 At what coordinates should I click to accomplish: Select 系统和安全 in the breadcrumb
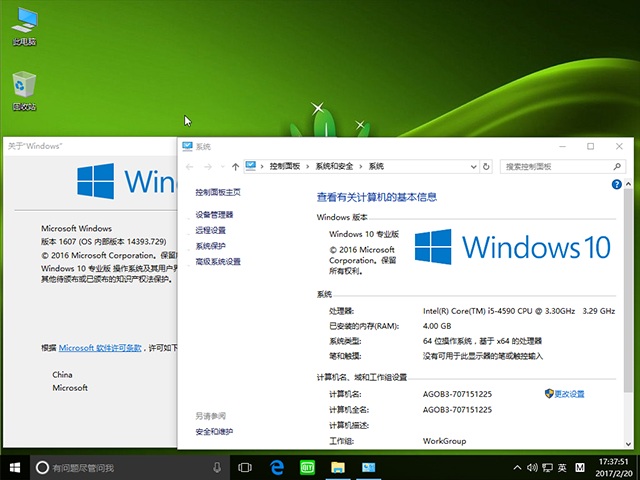coord(334,166)
